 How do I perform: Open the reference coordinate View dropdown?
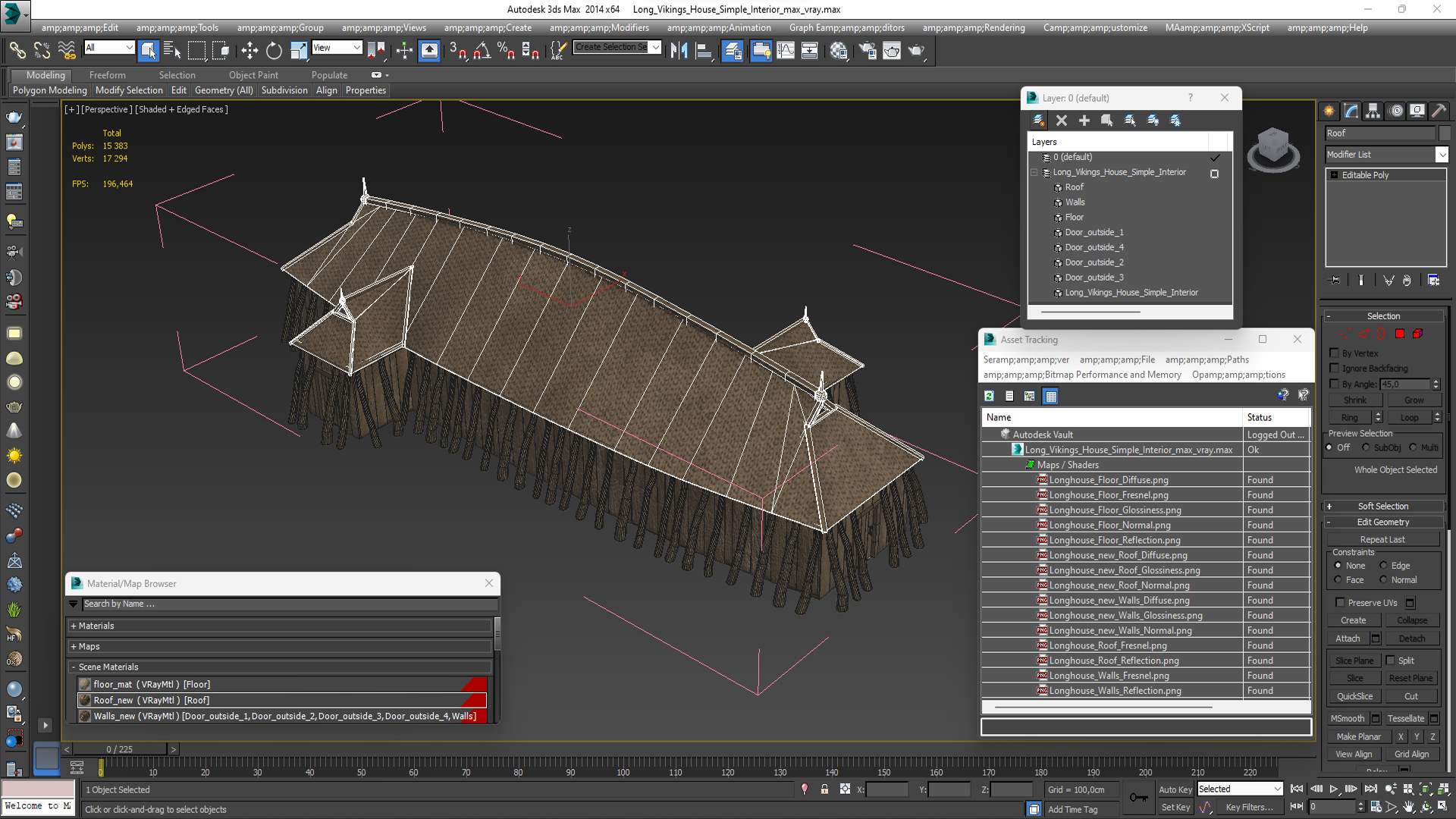click(356, 48)
